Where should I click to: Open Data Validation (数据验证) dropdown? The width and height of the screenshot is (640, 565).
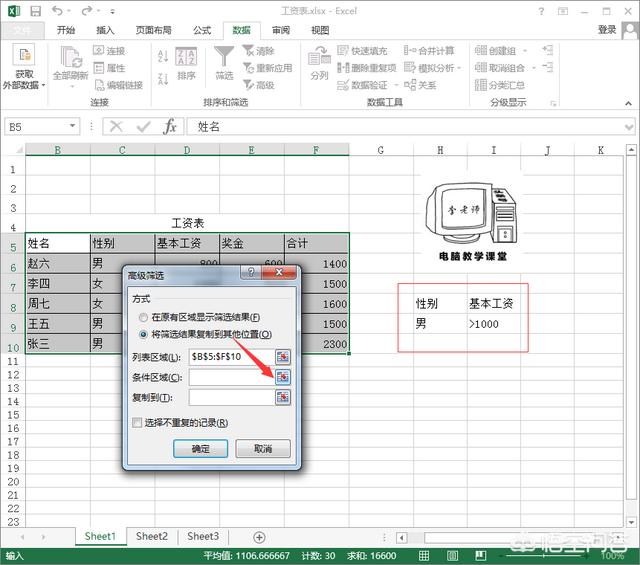coord(396,85)
